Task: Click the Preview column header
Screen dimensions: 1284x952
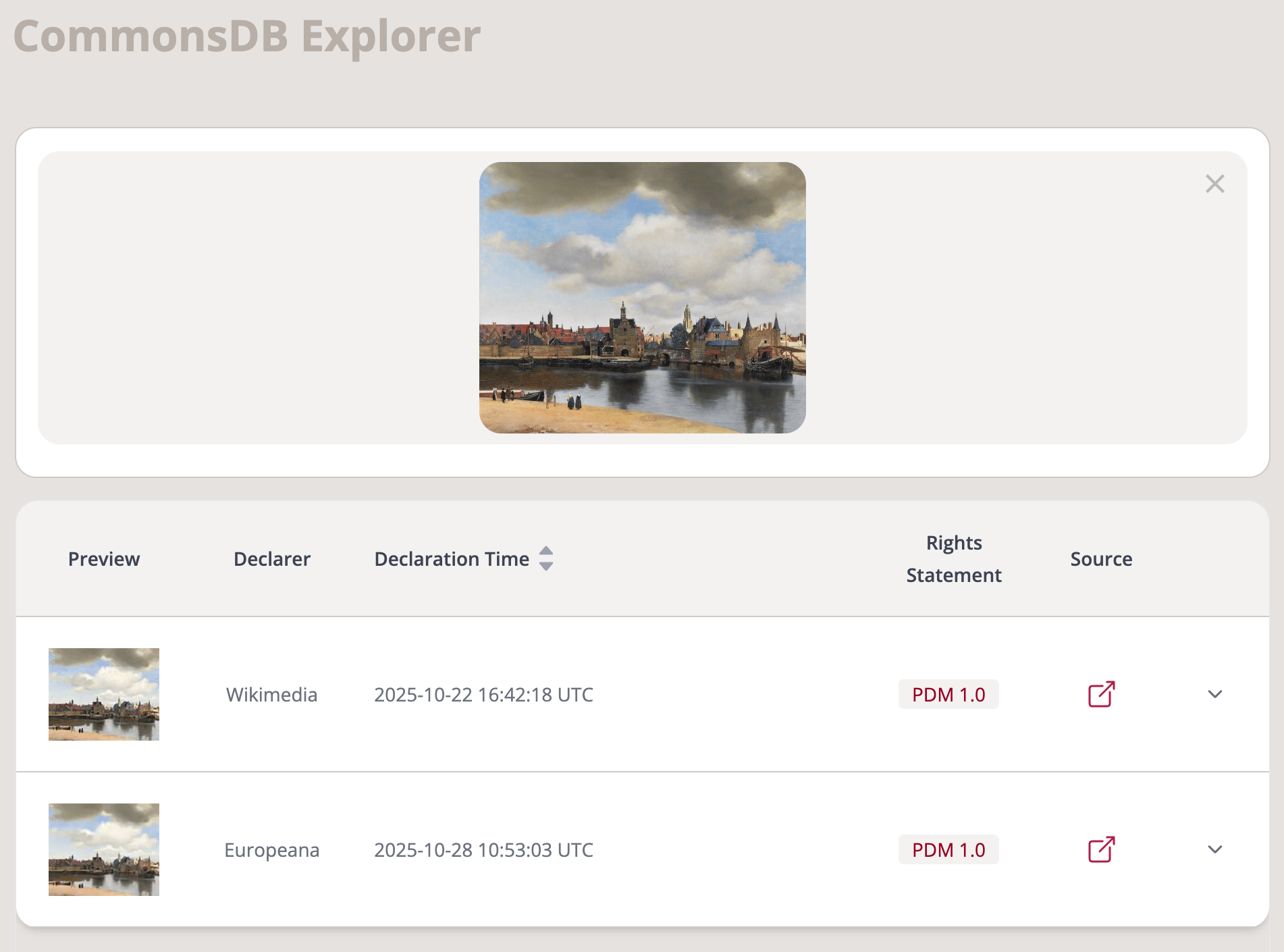Action: tap(104, 559)
